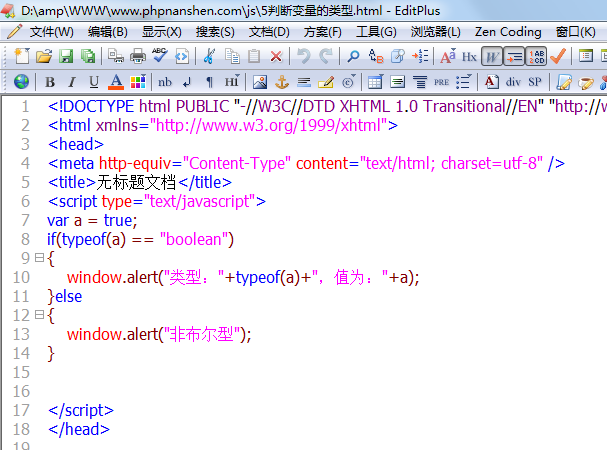Click the Copy icon
The width and height of the screenshot is (607, 450).
tap(232, 57)
